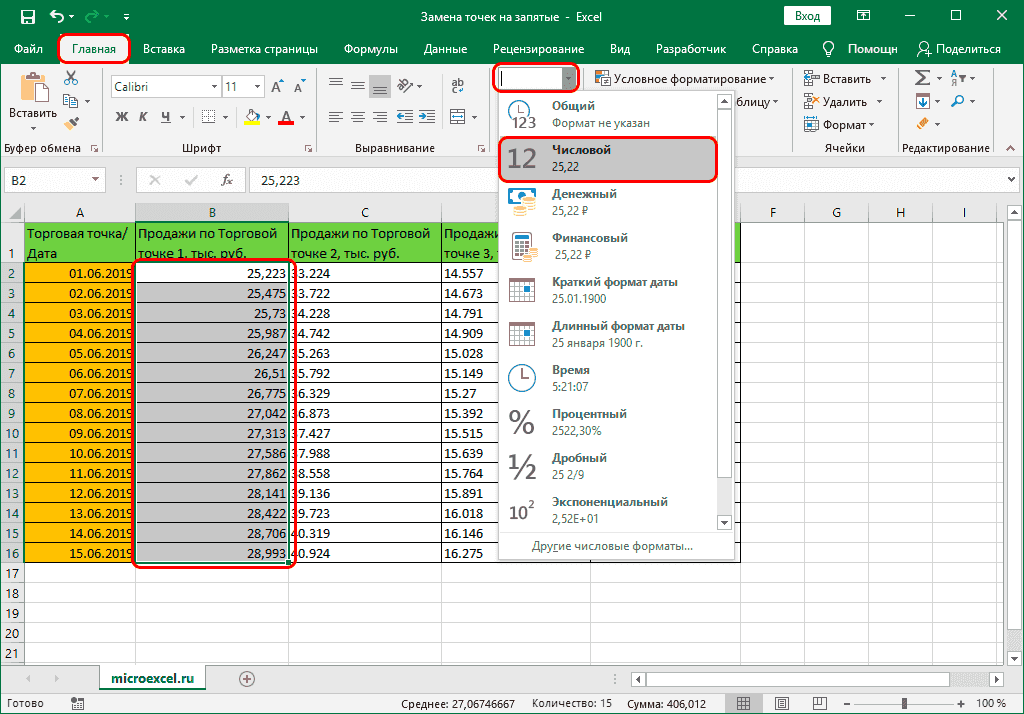This screenshot has width=1024, height=714.
Task: Open the Рецензирование ribbon tab
Action: click(537, 47)
